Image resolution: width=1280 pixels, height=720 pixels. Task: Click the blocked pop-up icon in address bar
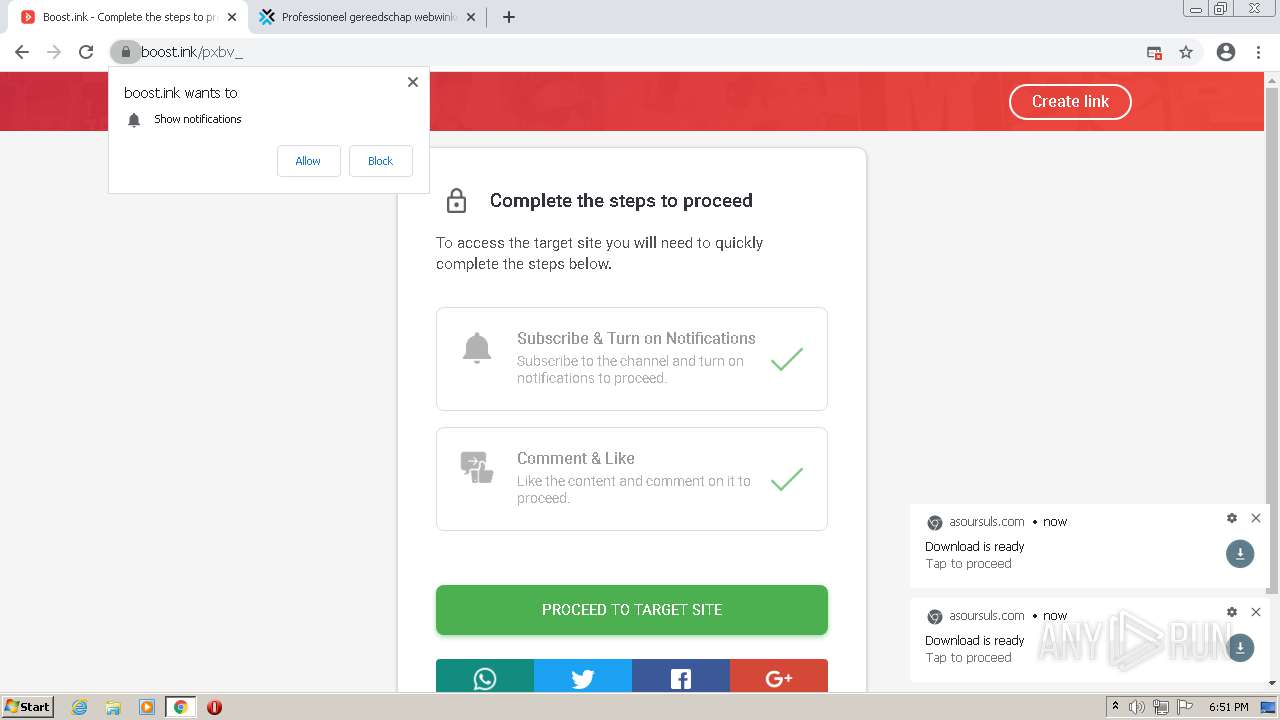(1154, 52)
